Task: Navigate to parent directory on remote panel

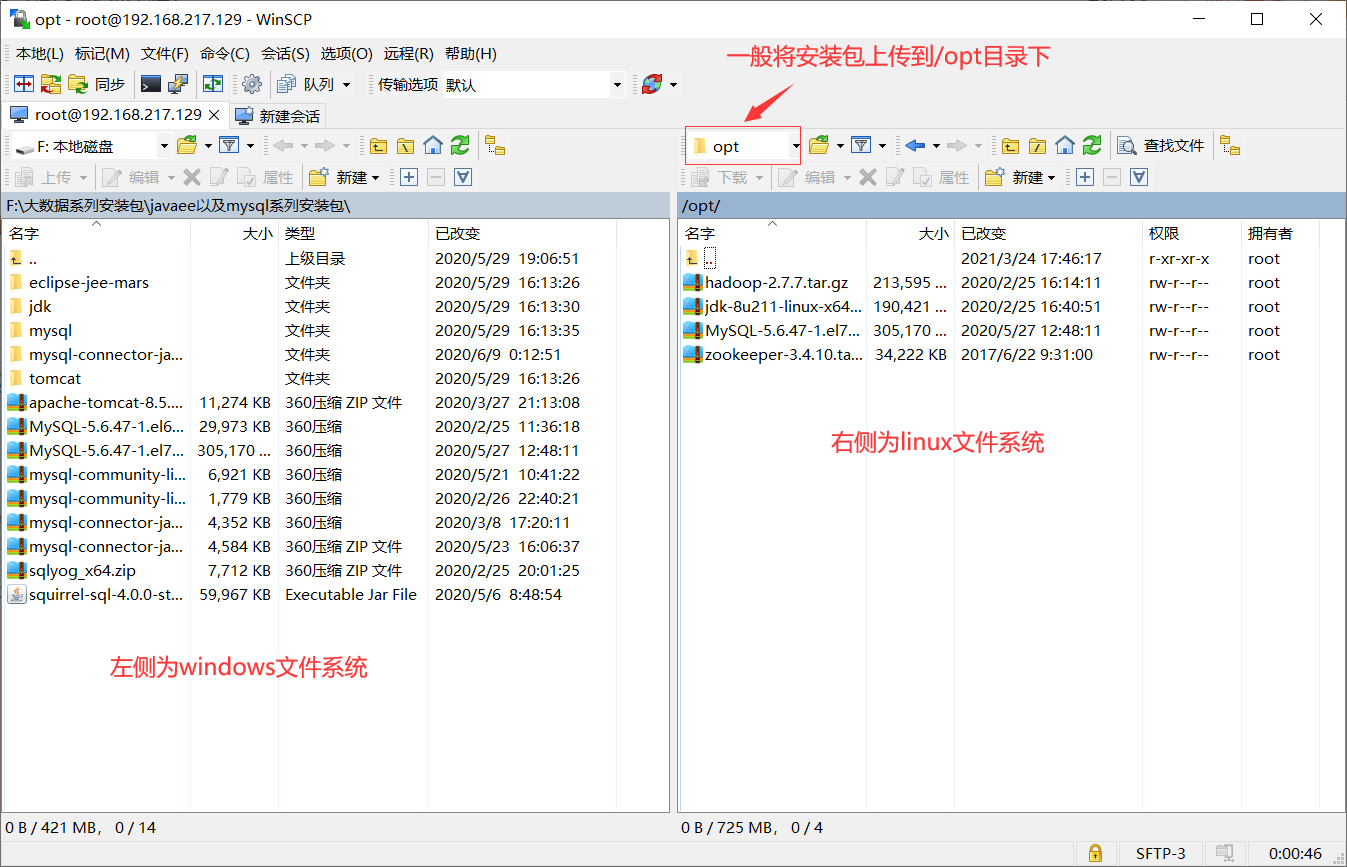Action: point(1011,146)
